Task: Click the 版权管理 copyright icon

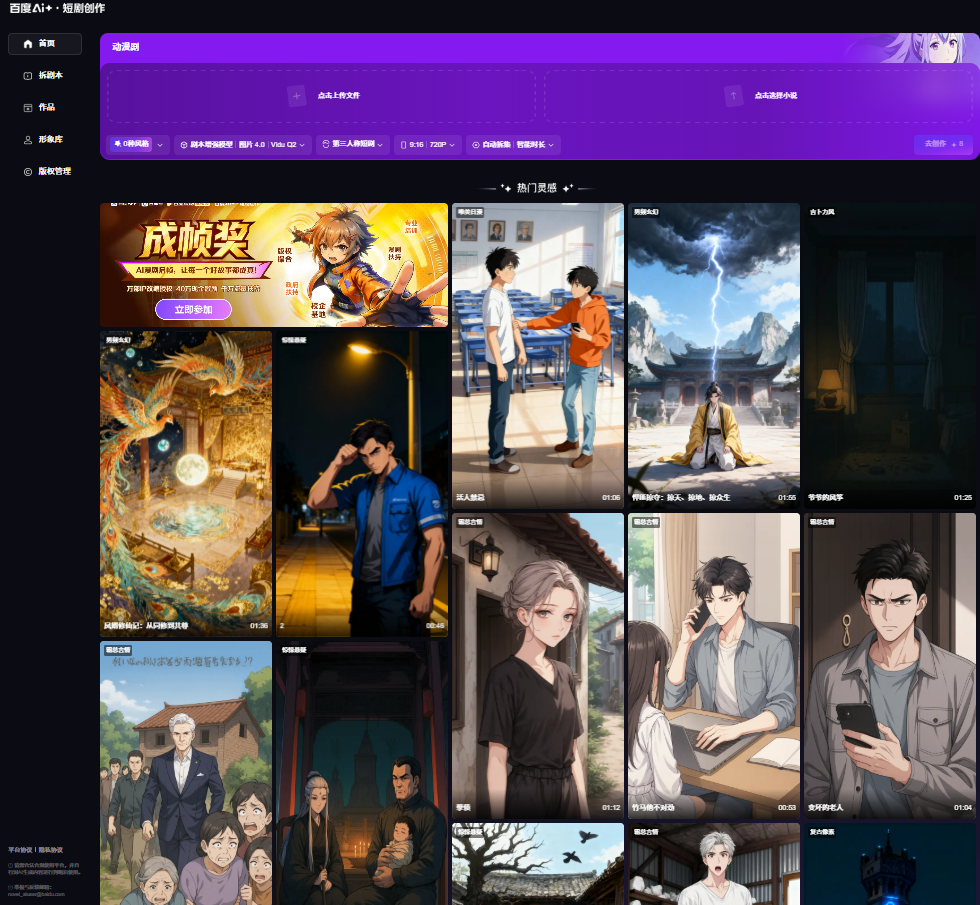Action: click(28, 172)
